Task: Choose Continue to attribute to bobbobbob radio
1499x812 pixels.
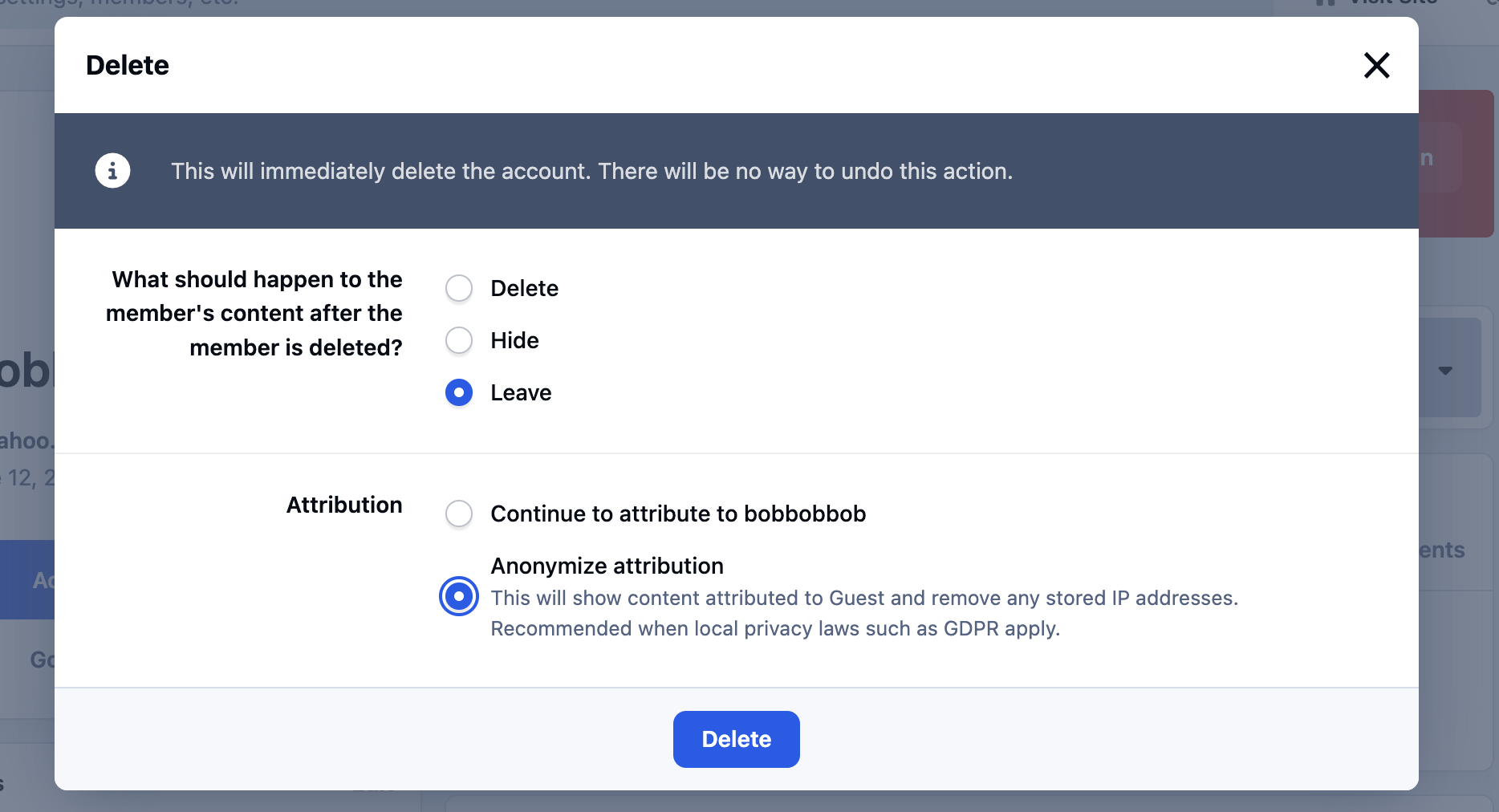Action: point(459,514)
